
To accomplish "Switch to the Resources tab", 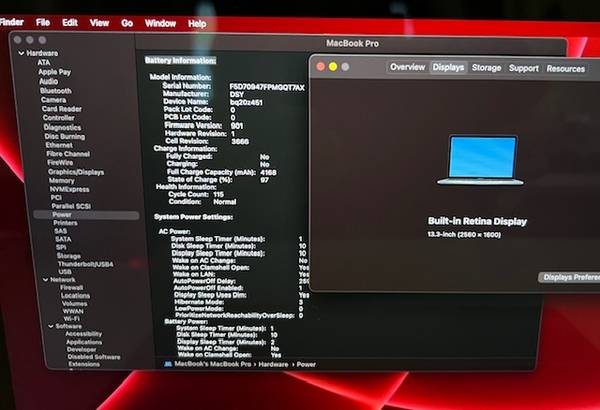I will click(566, 69).
